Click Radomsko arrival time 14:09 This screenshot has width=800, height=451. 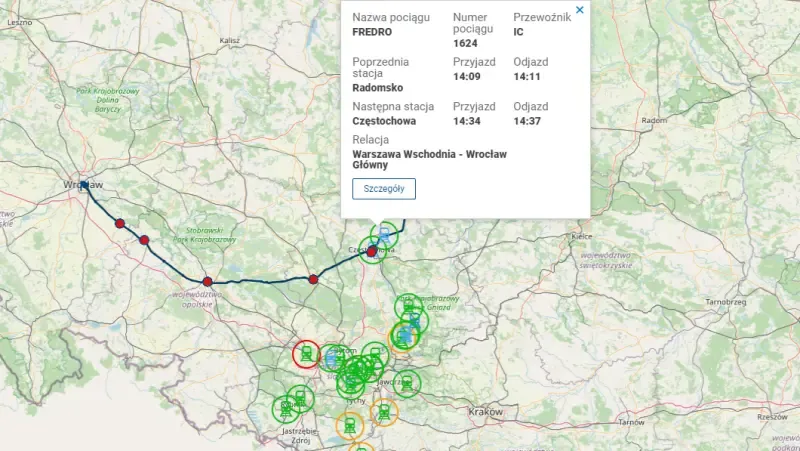point(467,77)
